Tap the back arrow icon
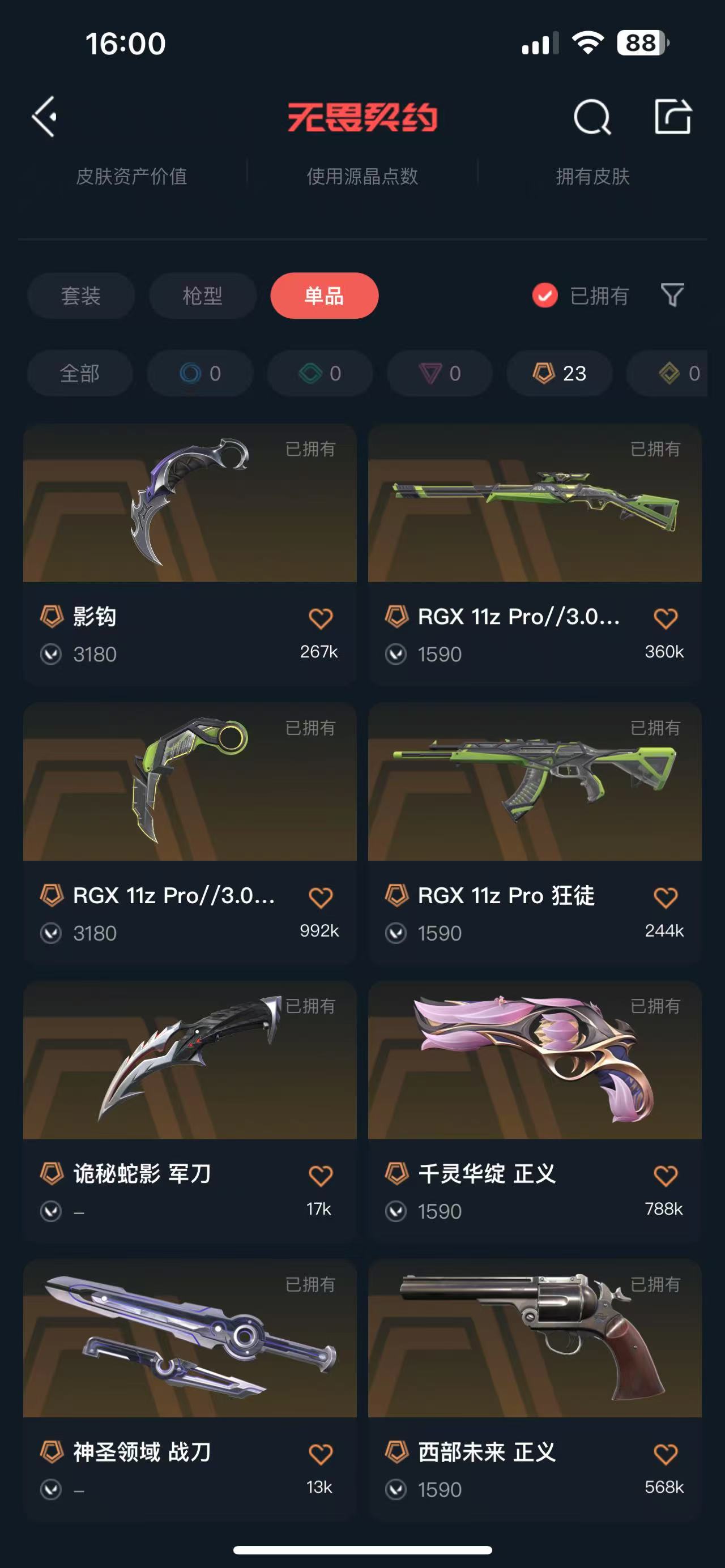This screenshot has height=1568, width=725. tap(44, 116)
